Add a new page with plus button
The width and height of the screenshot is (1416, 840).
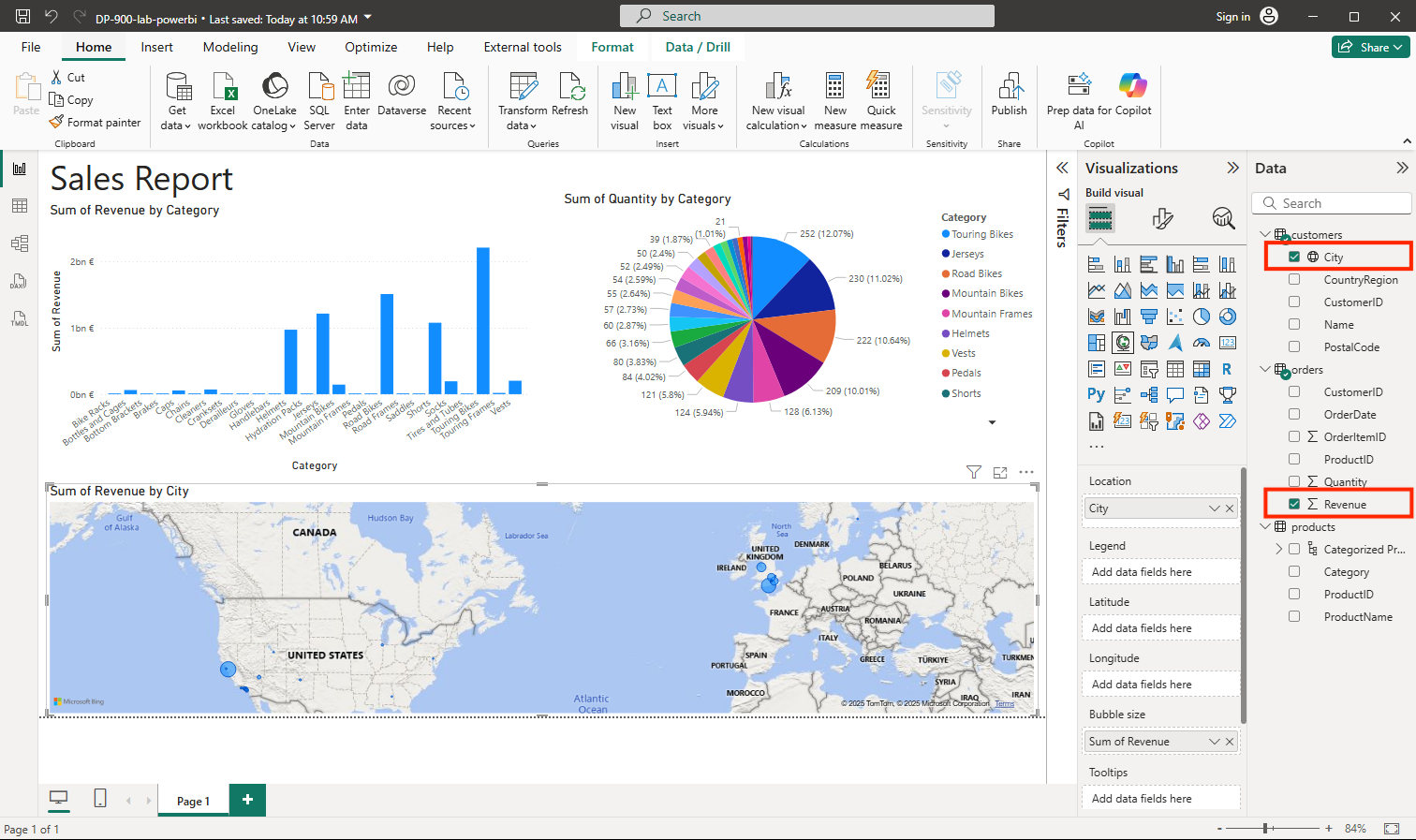click(247, 800)
